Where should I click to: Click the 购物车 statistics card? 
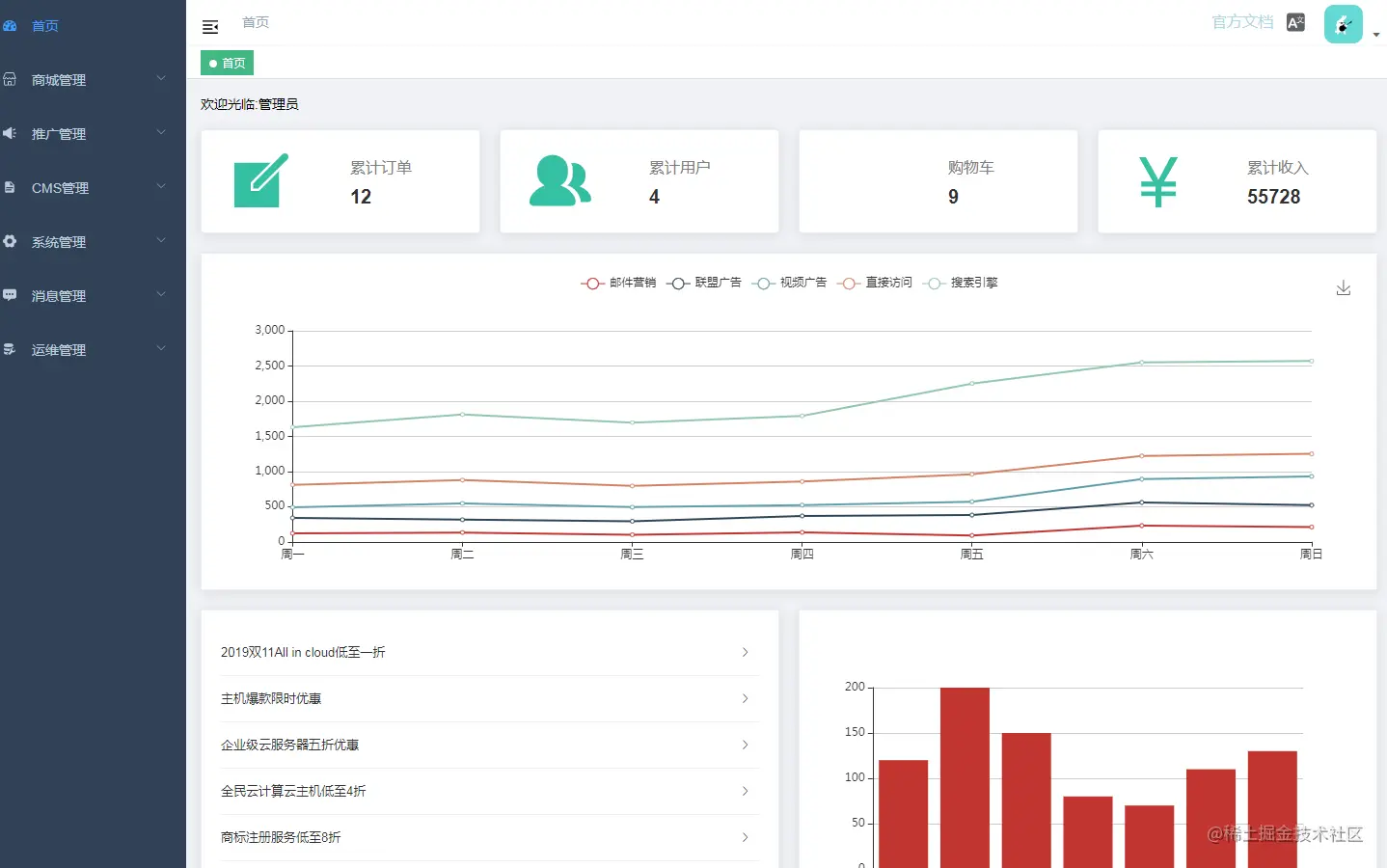tap(938, 181)
